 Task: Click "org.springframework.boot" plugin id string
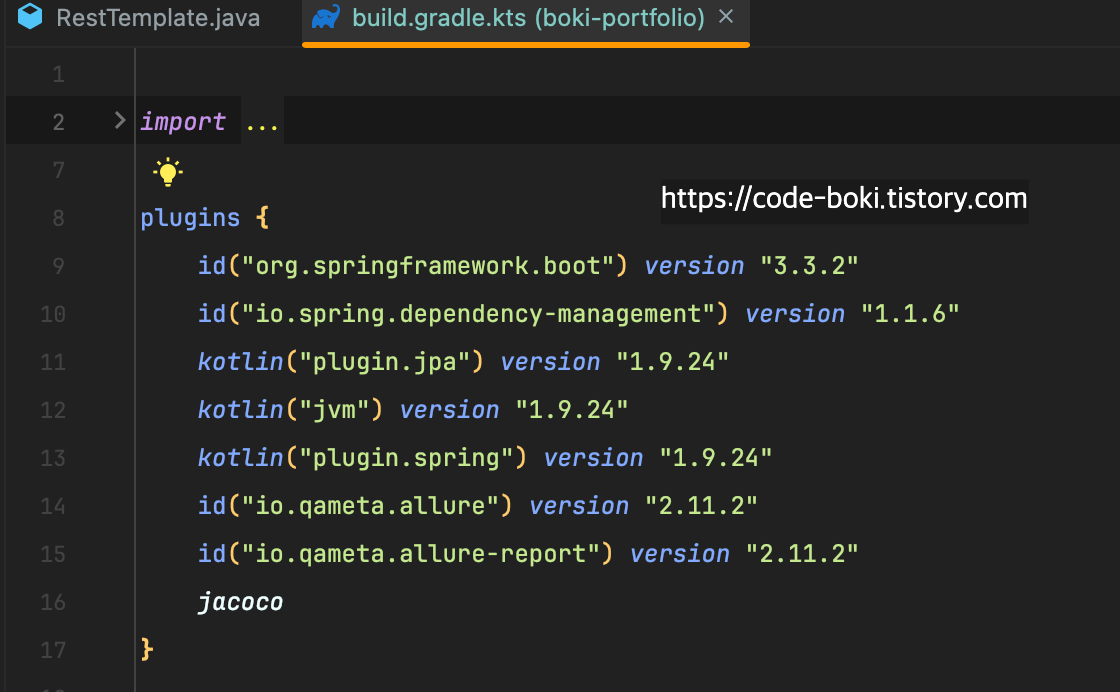pyautogui.click(x=428, y=266)
